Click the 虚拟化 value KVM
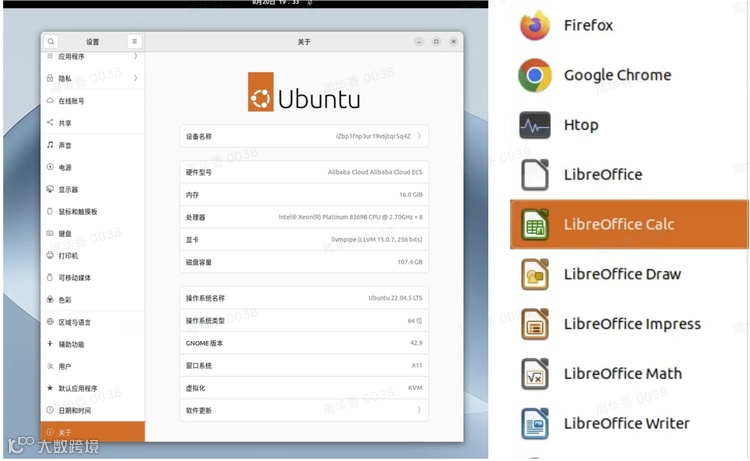Screen dimensions: 750x461 [415, 388]
